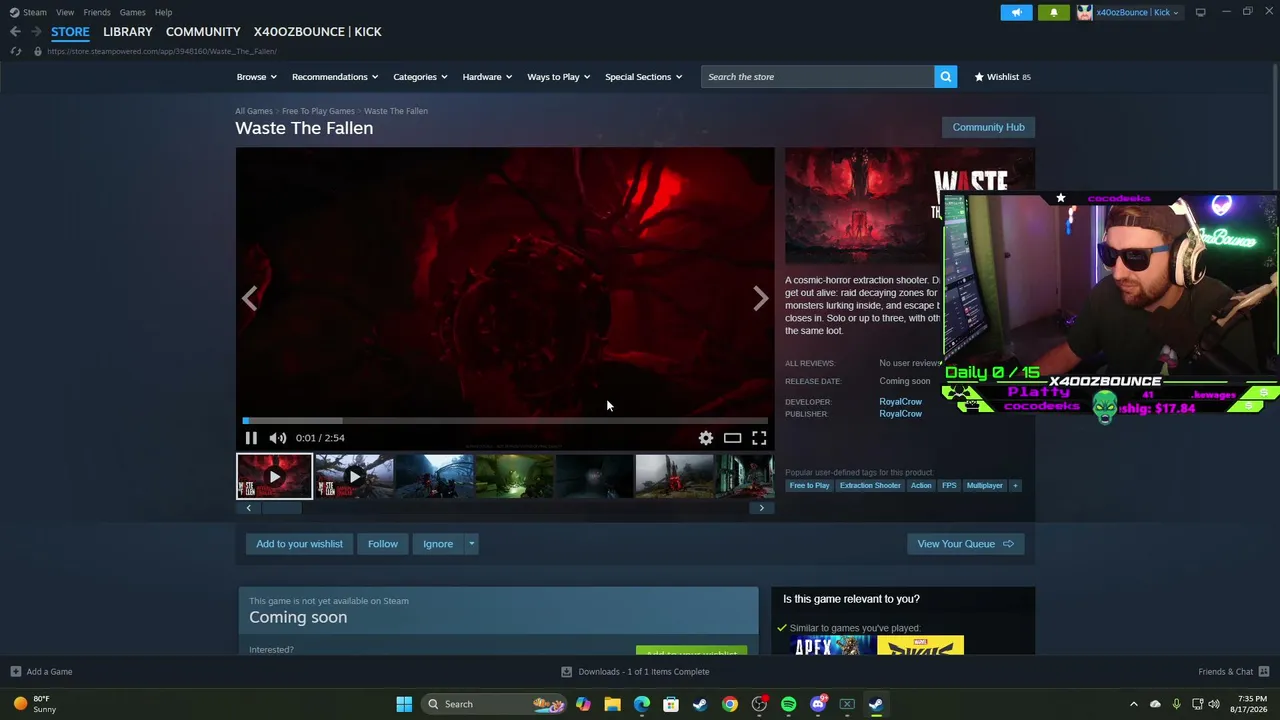Click the Community Hub button
Image resolution: width=1280 pixels, height=720 pixels.
coord(988,127)
